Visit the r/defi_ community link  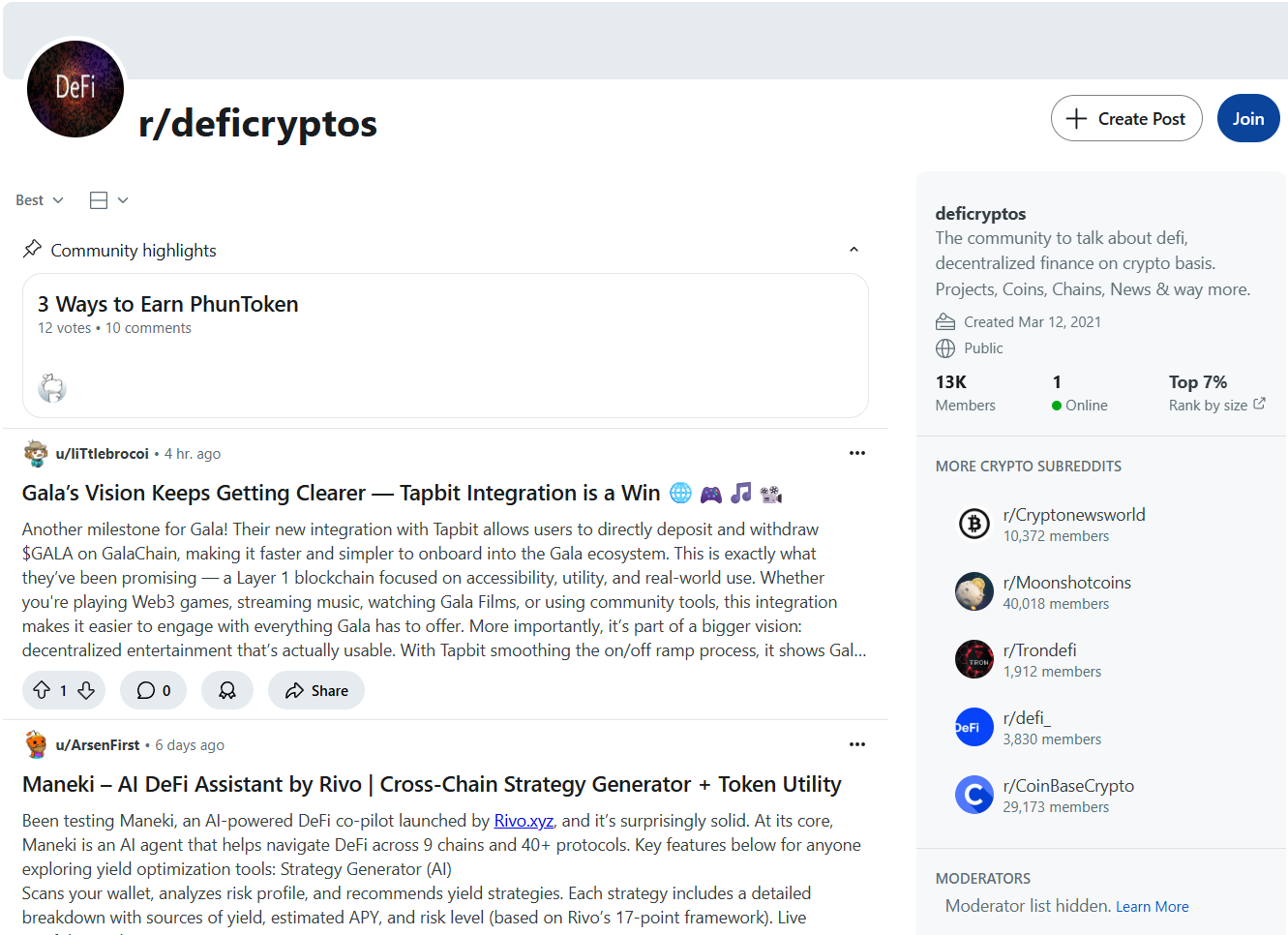tap(1027, 718)
